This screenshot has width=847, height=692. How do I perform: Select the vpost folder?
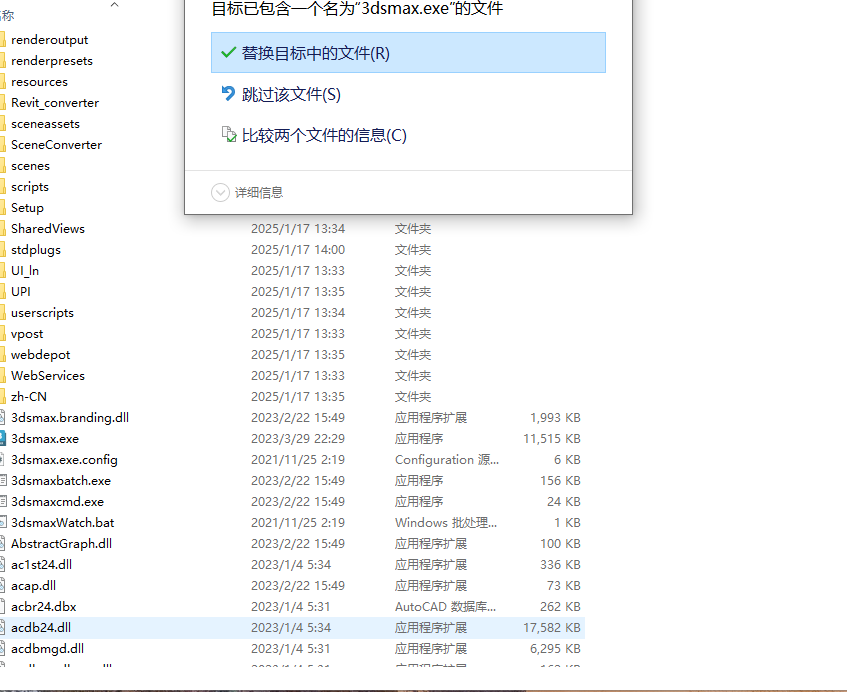pyautogui.click(x=27, y=334)
